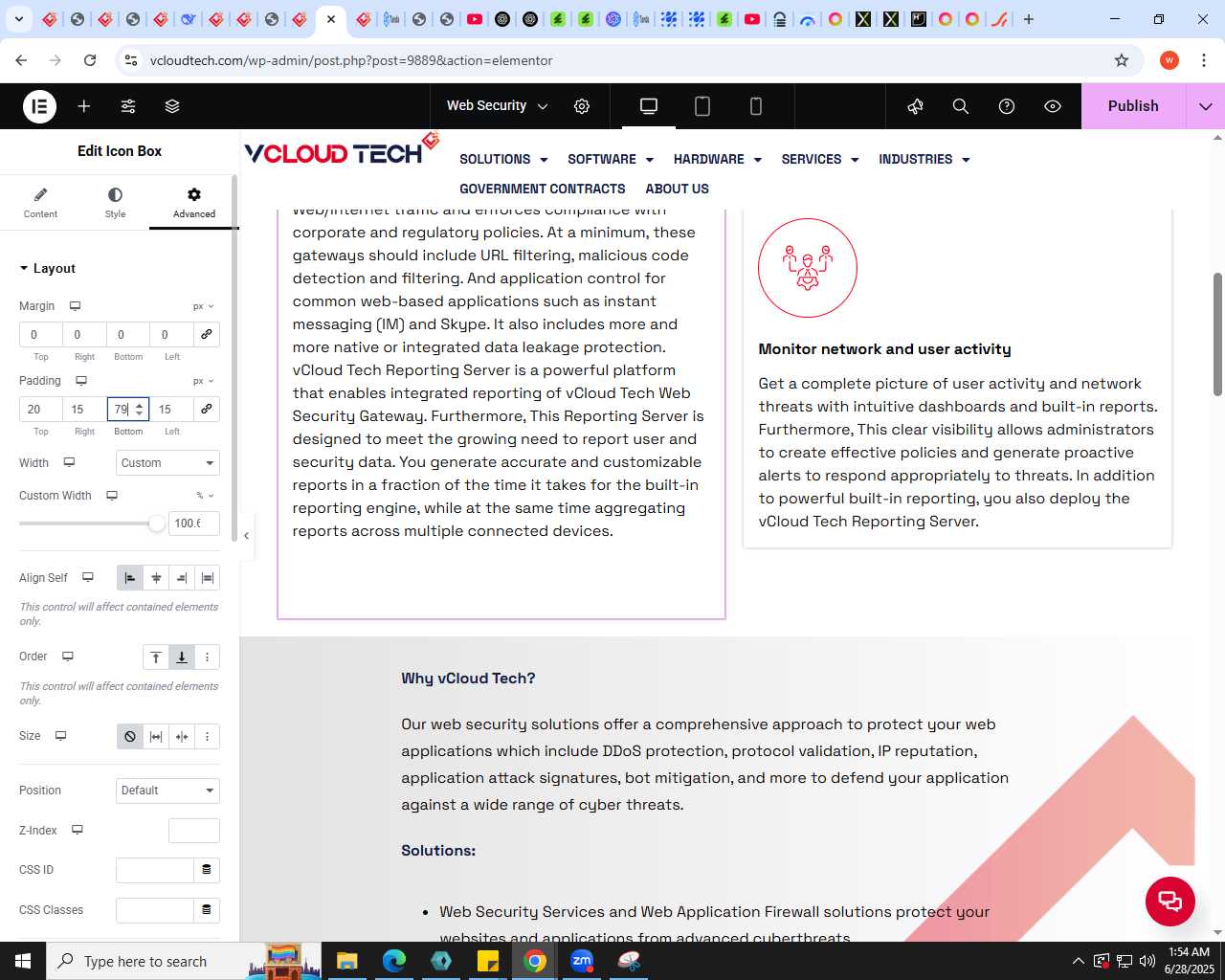Set Size to Shrink

pos(182,737)
